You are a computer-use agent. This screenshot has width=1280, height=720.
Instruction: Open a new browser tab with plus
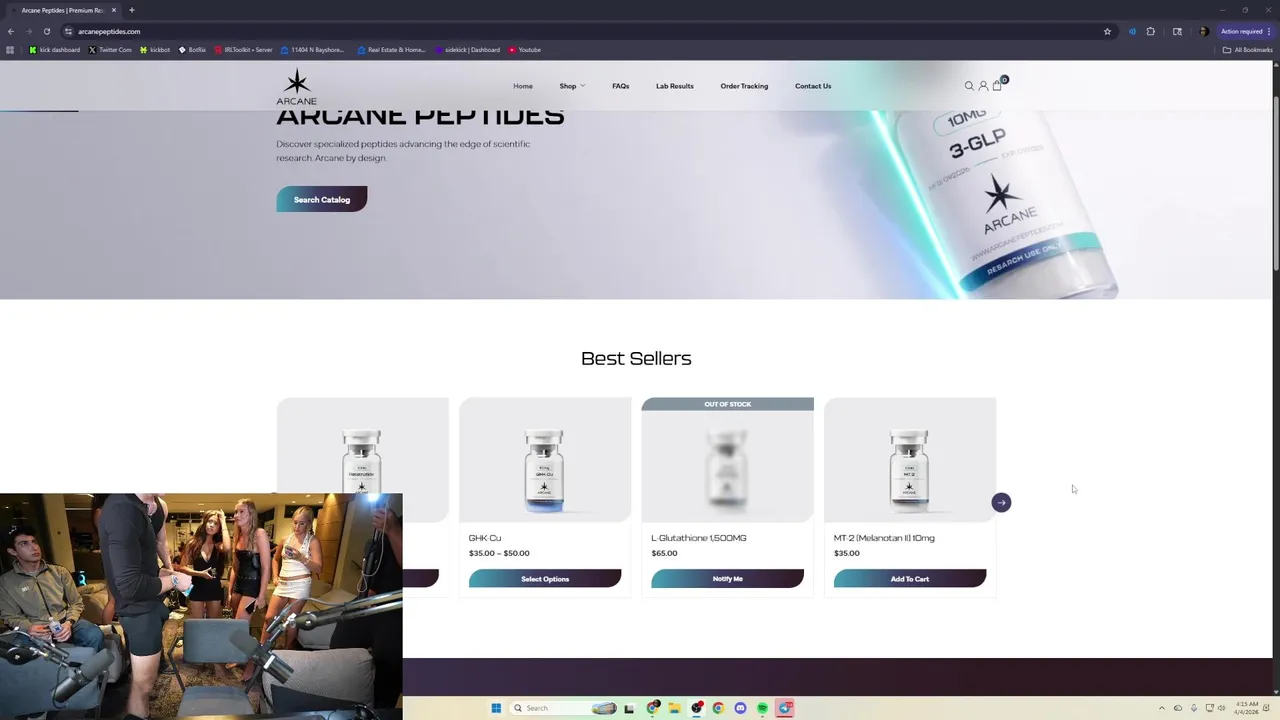[131, 10]
